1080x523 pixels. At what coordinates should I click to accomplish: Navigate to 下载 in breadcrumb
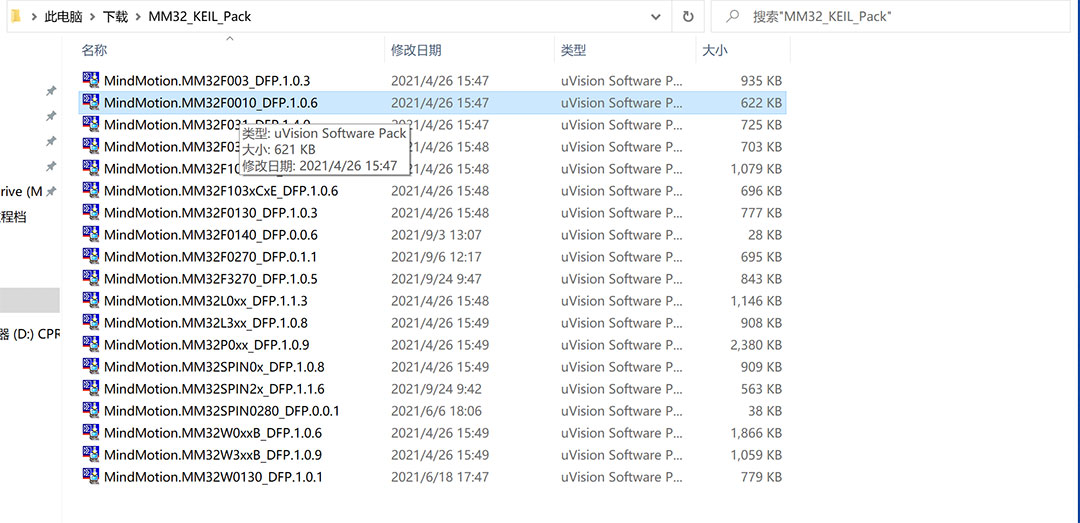(116, 17)
